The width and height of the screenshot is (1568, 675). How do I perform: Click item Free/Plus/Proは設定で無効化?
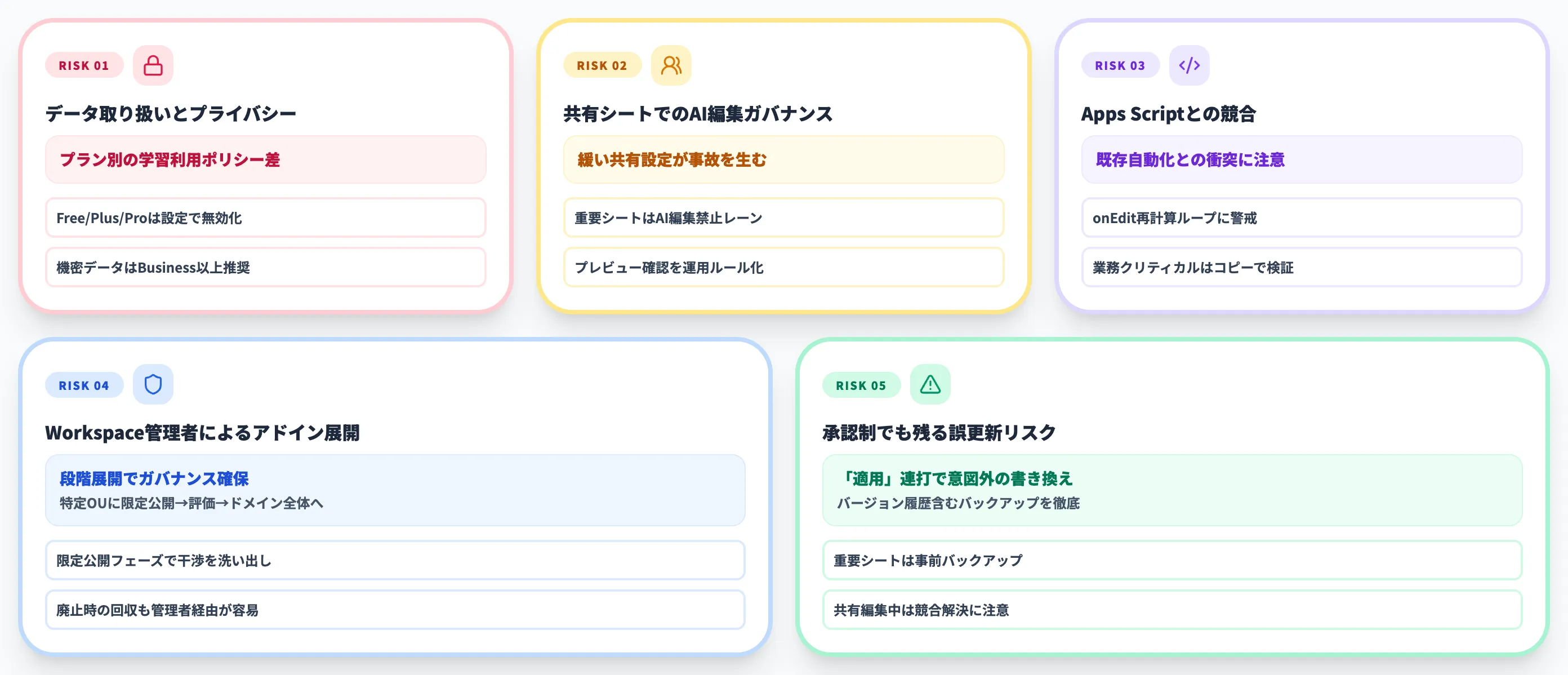[x=265, y=217]
